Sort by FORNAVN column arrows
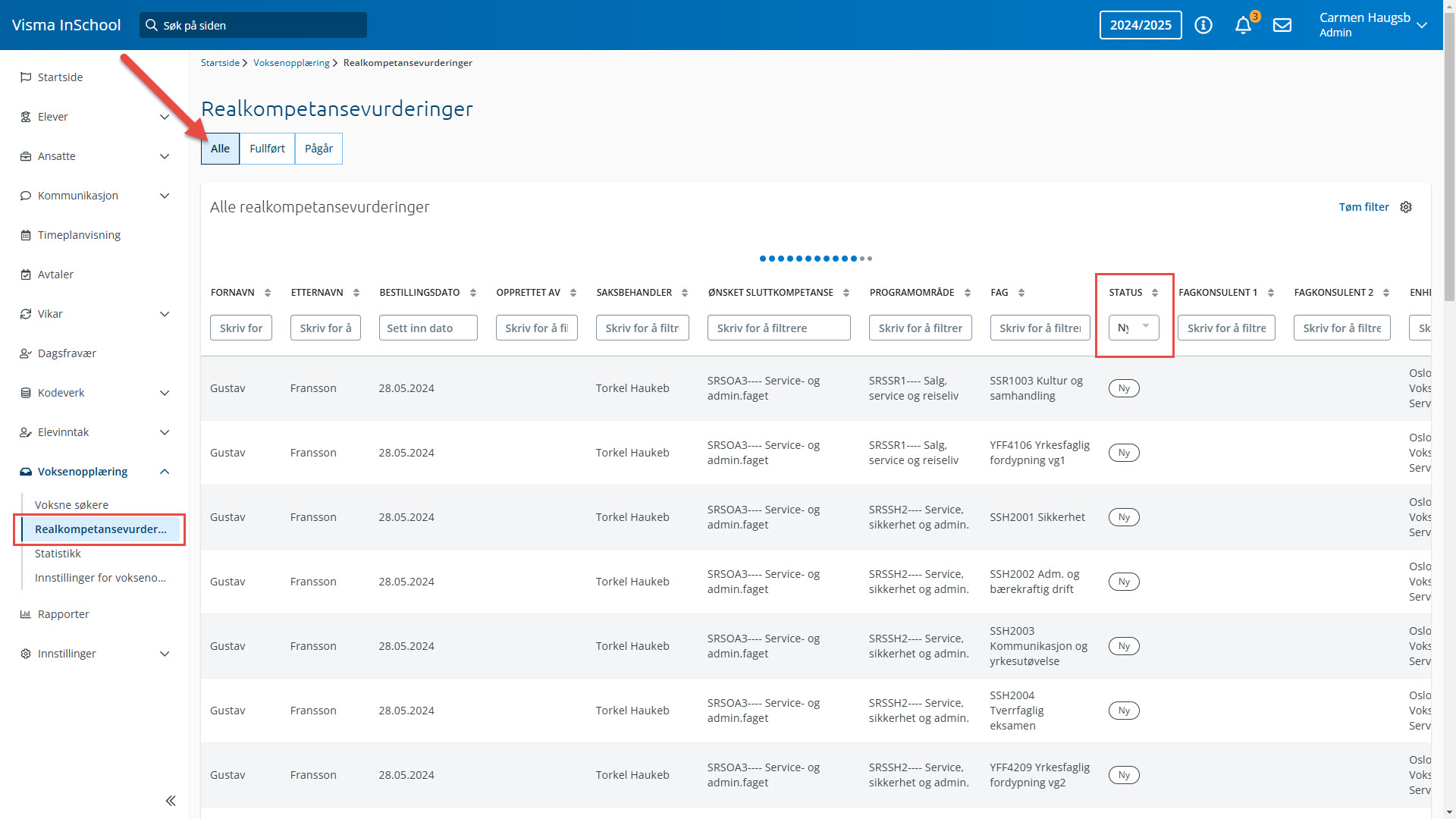The height and width of the screenshot is (819, 1456). (268, 293)
